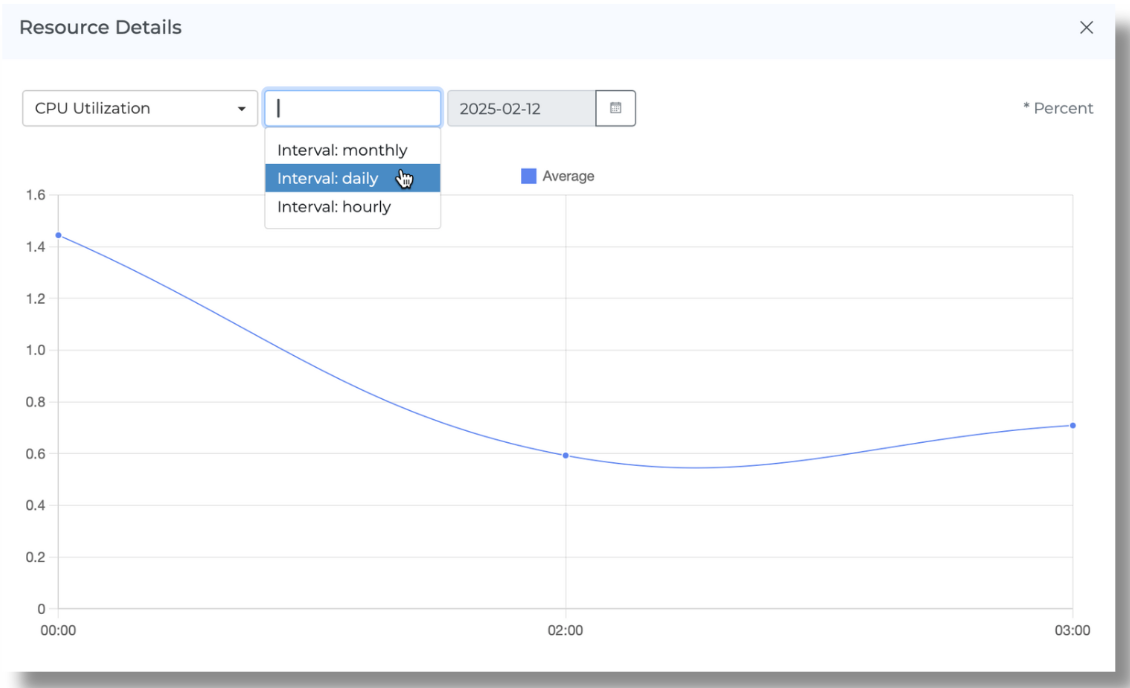Click the 2025-02-12 date field
1130x688 pixels.
pyautogui.click(x=521, y=108)
